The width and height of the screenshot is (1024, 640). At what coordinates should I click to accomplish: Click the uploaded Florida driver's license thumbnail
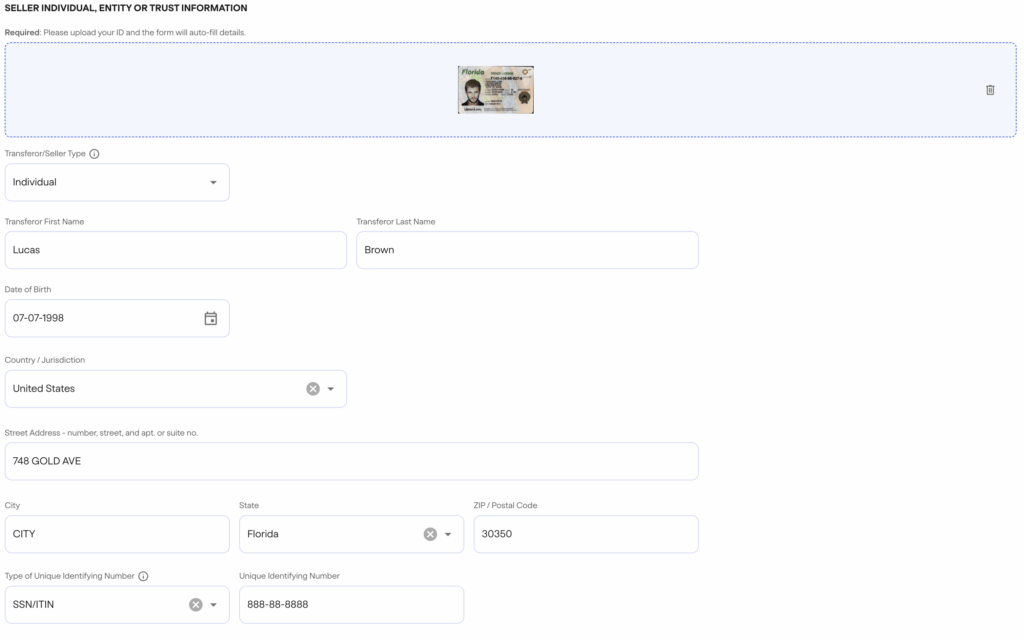tap(495, 89)
